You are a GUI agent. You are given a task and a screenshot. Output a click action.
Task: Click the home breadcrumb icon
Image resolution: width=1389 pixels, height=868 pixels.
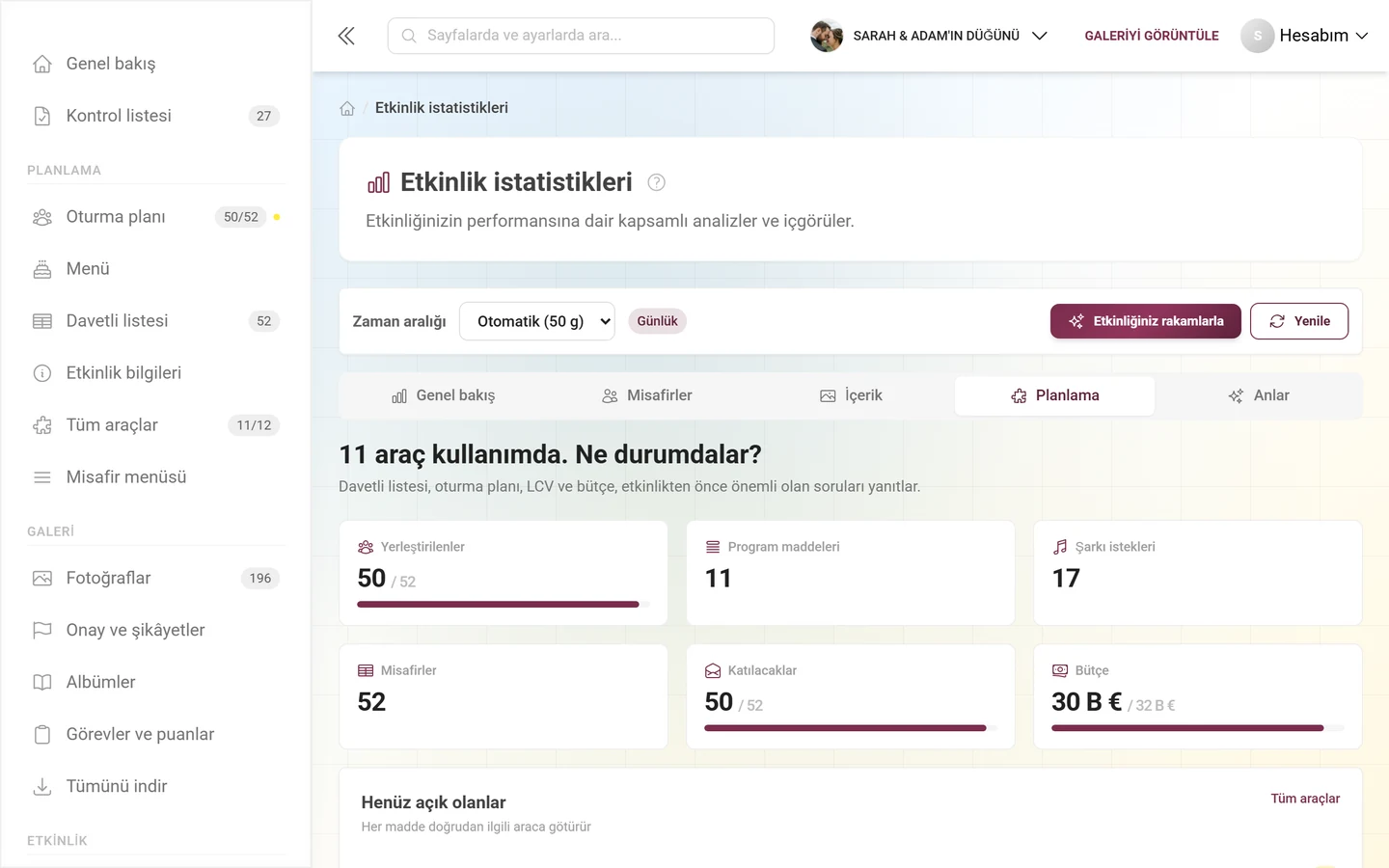[347, 108]
